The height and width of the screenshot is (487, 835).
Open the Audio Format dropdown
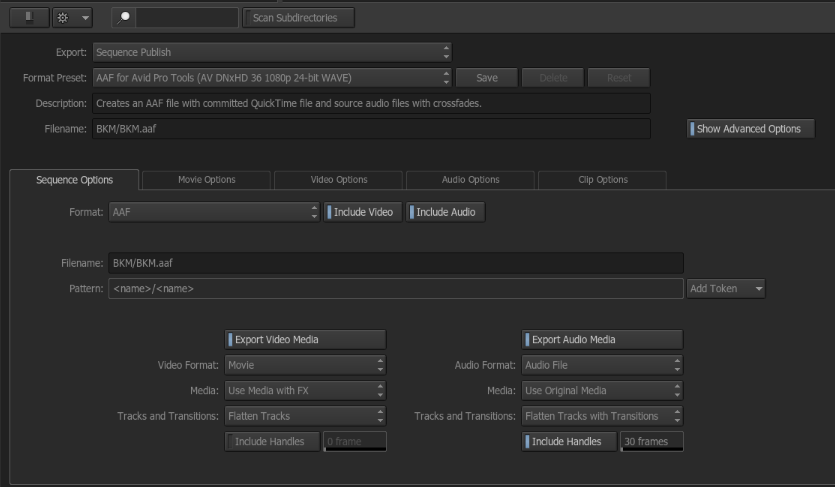(x=602, y=366)
